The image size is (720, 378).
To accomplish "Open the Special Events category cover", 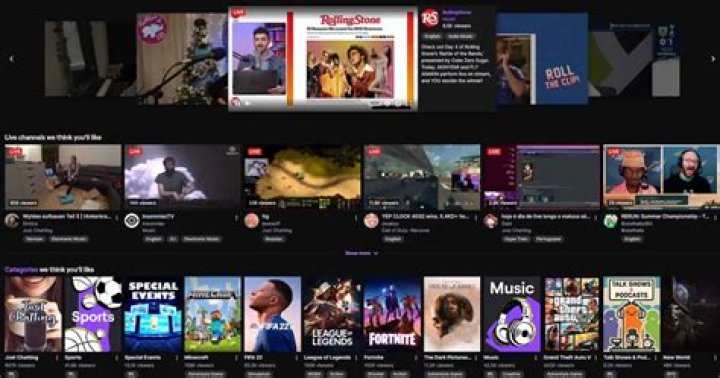I will [x=153, y=314].
